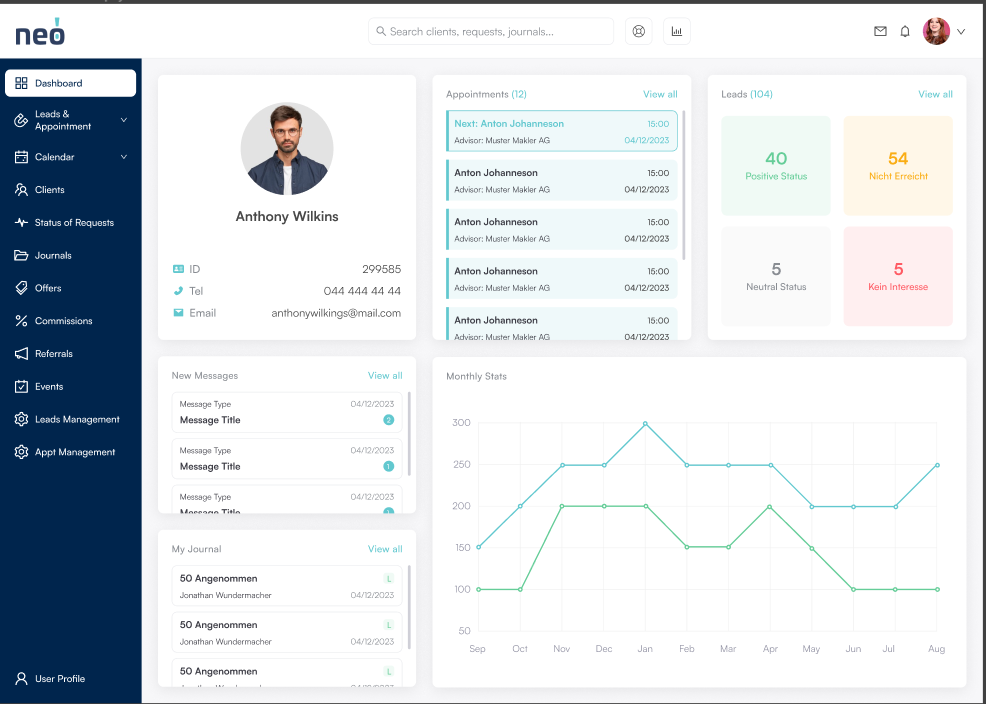Image resolution: width=986 pixels, height=704 pixels.
Task: Open the user avatar dropdown arrow
Action: [961, 32]
